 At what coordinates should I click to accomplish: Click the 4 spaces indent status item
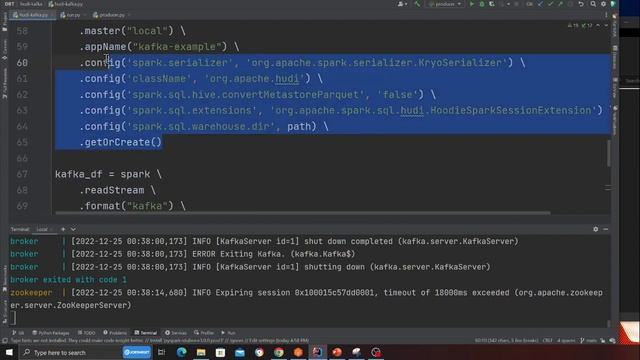click(566, 340)
